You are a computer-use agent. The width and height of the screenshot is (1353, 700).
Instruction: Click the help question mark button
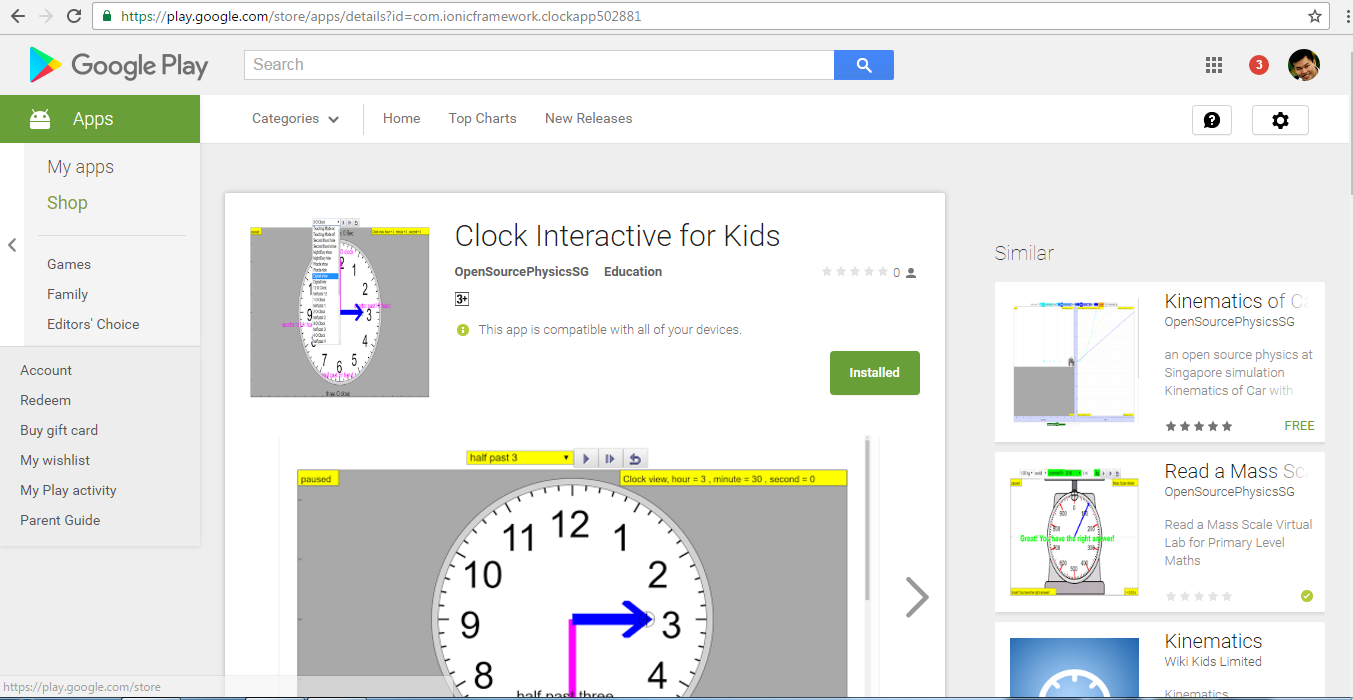point(1212,120)
